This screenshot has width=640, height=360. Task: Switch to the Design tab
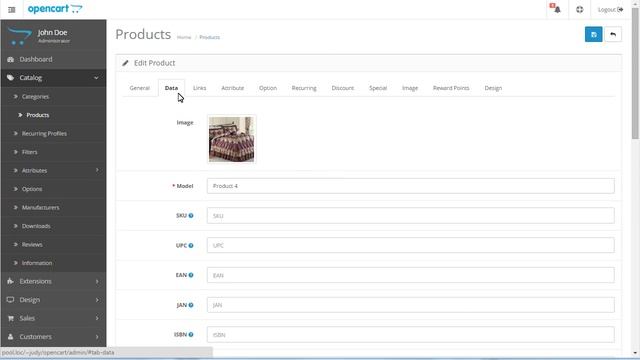click(x=493, y=88)
